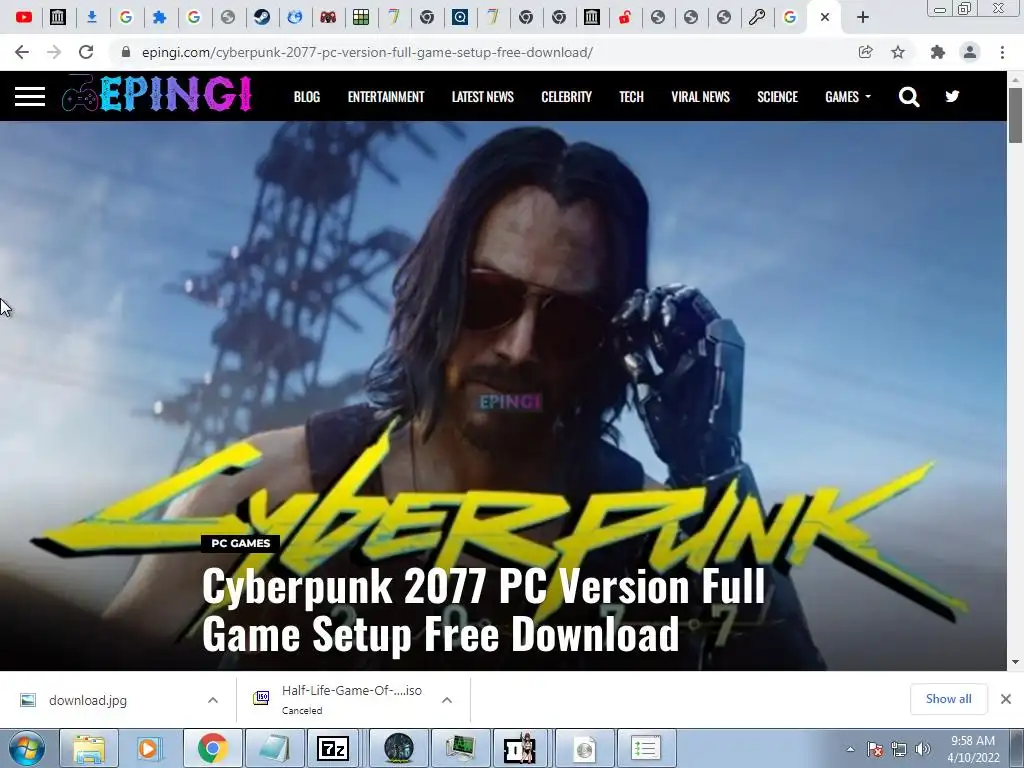Open Windows Explorer from the taskbar
This screenshot has width=1024, height=768.
coord(89,748)
